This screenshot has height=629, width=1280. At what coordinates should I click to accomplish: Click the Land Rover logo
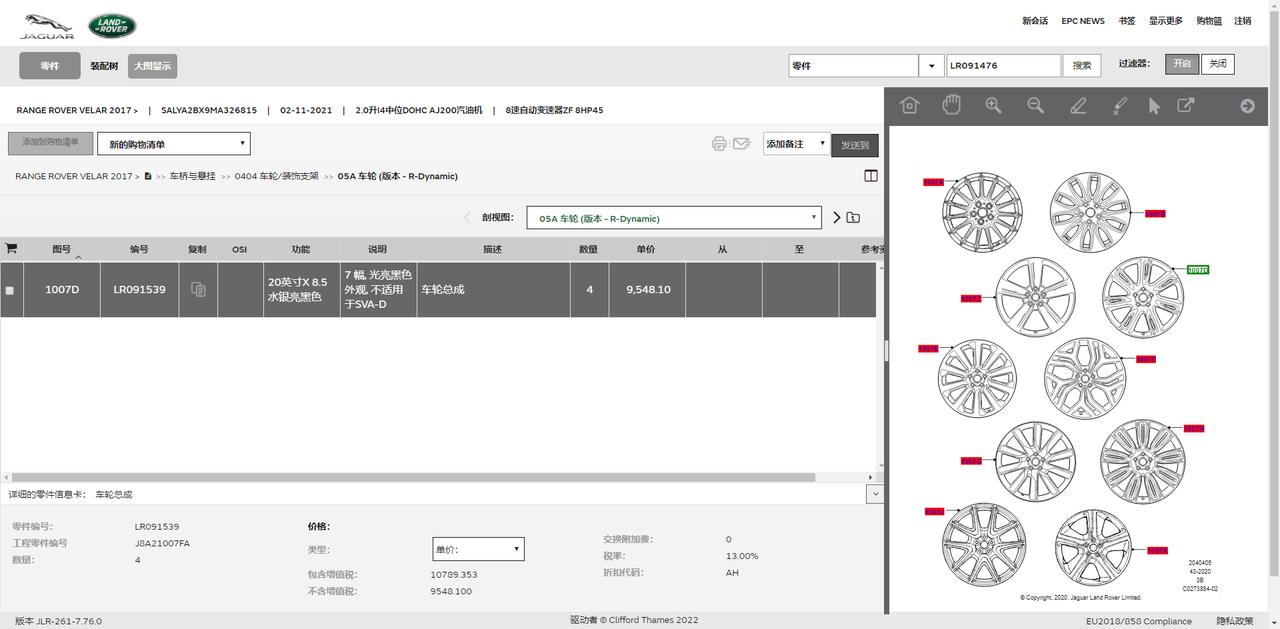click(112, 26)
